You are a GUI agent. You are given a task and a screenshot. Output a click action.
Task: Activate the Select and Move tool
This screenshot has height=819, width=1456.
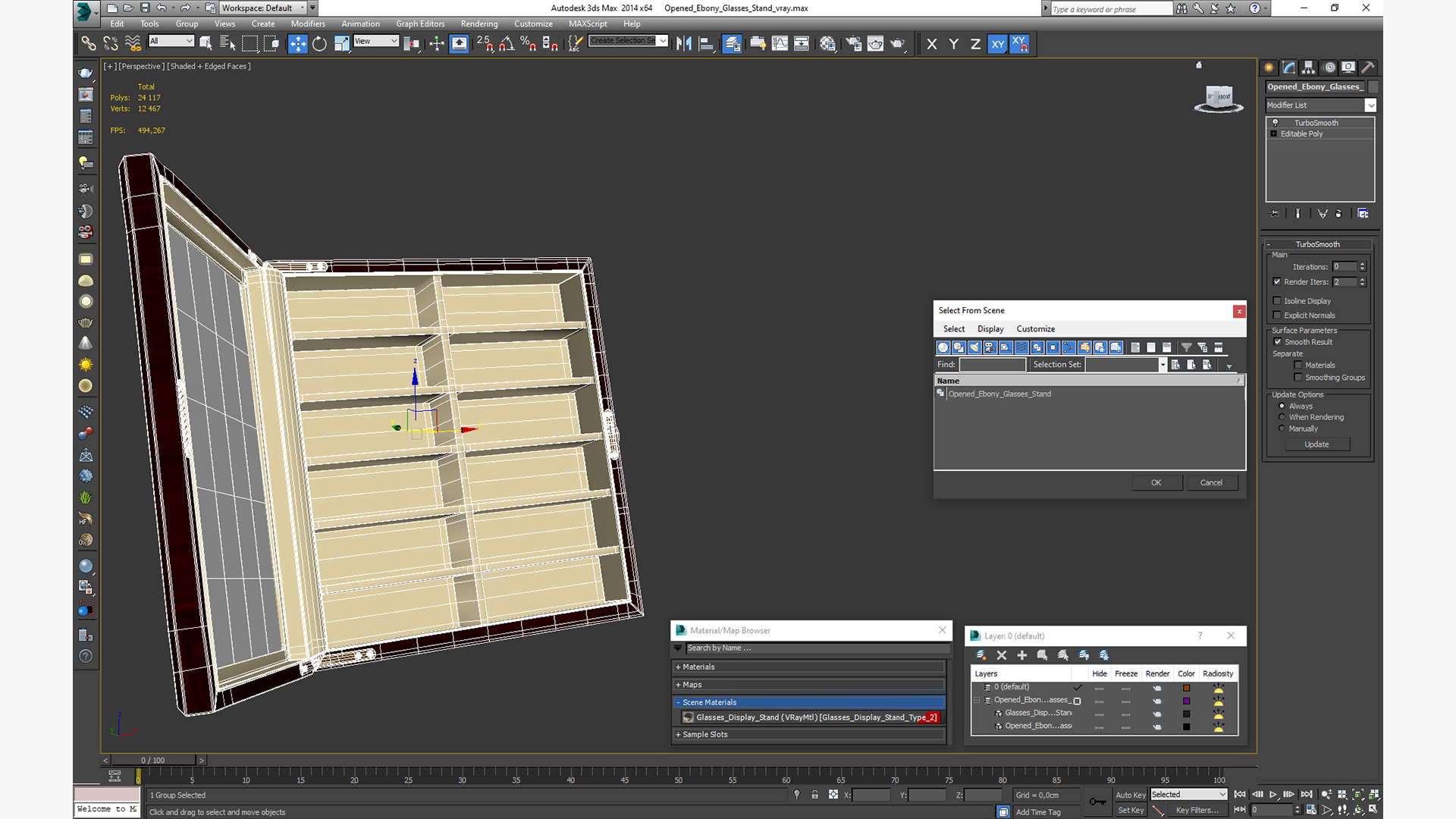[x=298, y=44]
